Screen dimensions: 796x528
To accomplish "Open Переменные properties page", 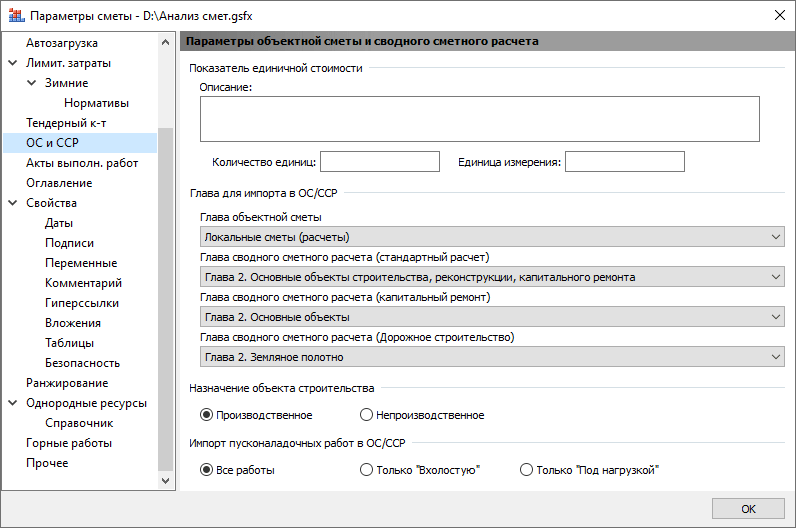I will [81, 263].
